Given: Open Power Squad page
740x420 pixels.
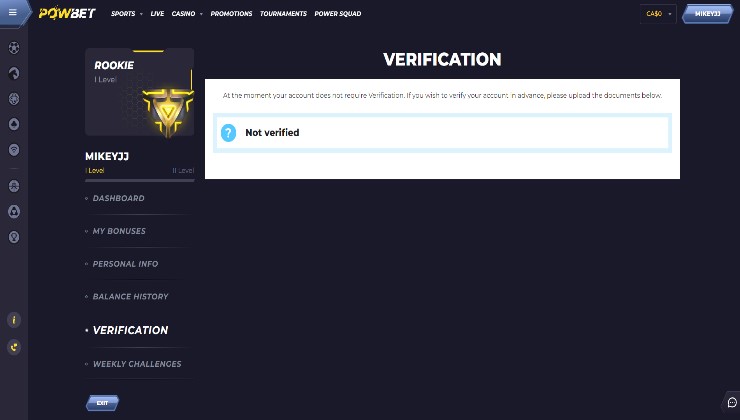Looking at the screenshot, I should (338, 14).
